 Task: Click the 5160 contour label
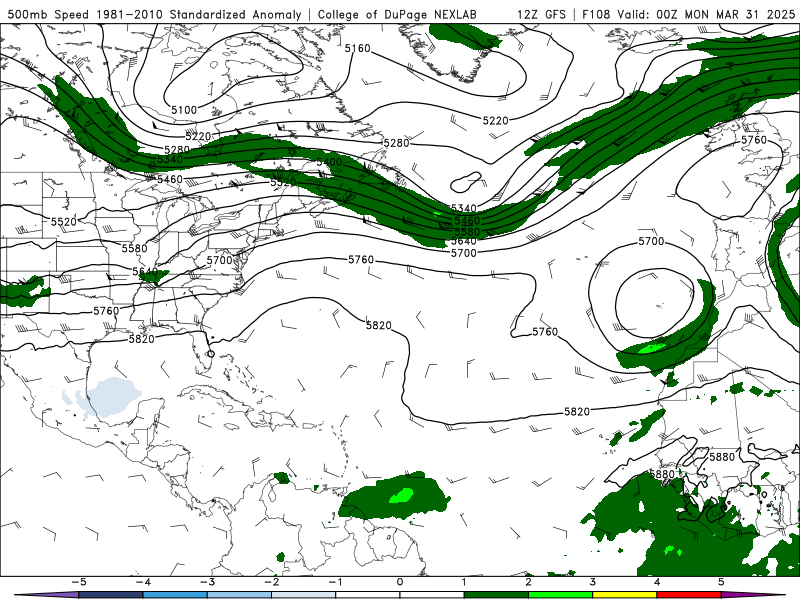357,48
